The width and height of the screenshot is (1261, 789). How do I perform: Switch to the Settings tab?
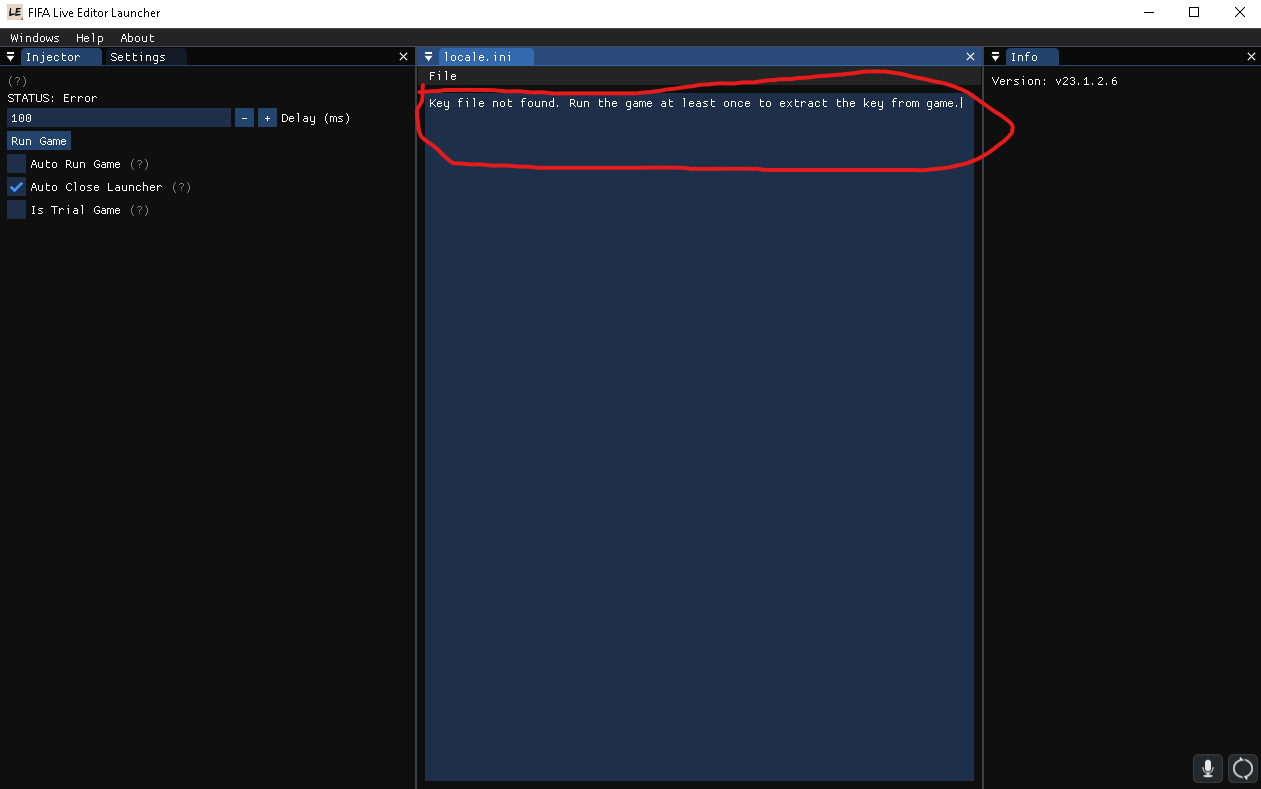coord(139,56)
